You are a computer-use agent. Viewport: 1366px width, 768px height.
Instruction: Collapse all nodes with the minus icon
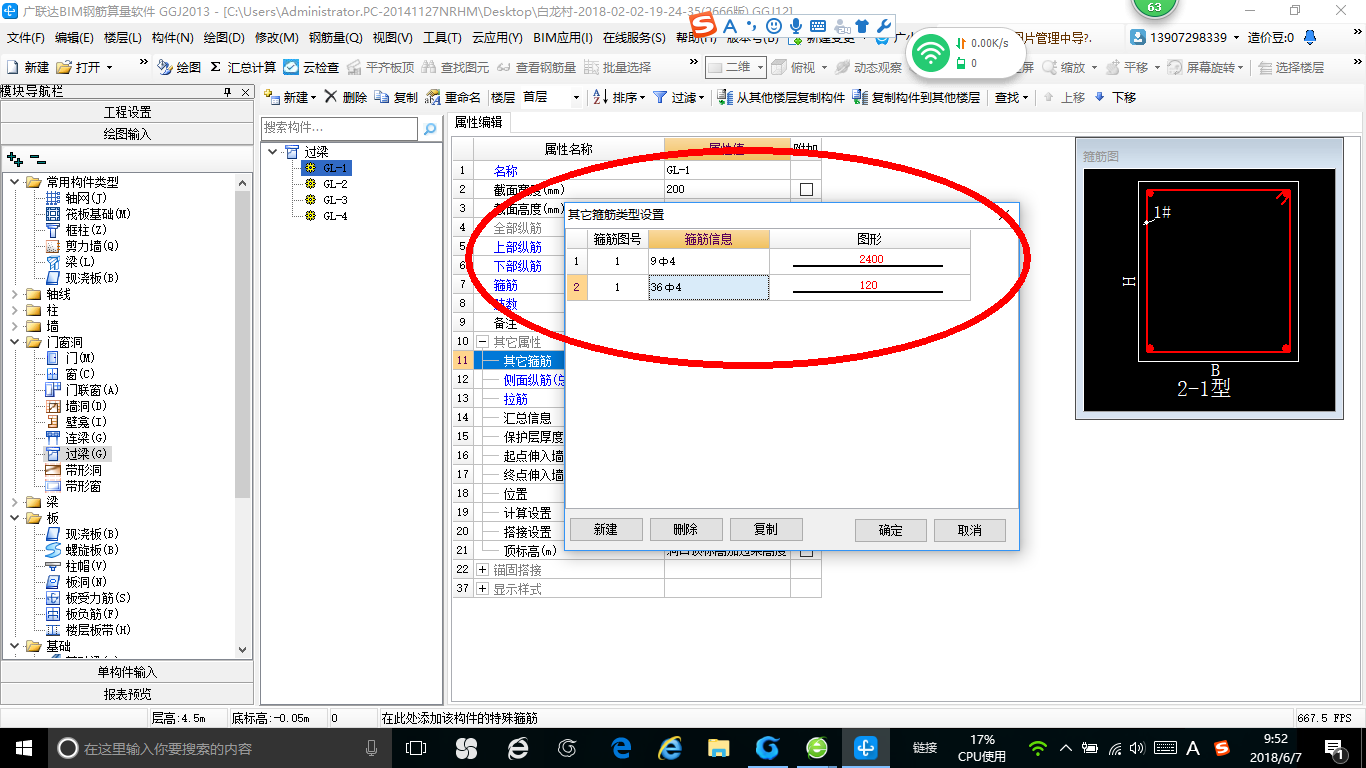[x=37, y=158]
